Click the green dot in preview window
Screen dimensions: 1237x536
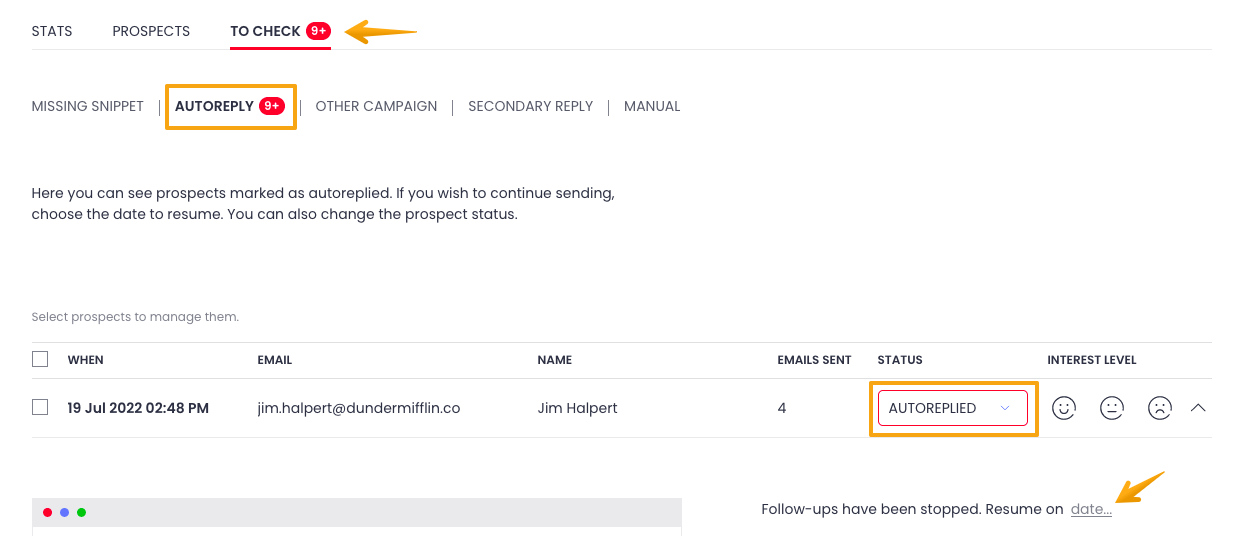tap(82, 512)
